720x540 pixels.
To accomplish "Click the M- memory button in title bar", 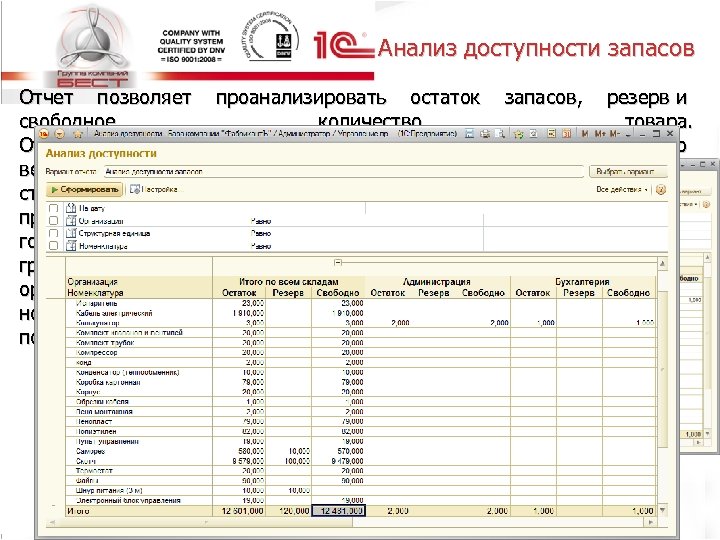I will click(615, 134).
